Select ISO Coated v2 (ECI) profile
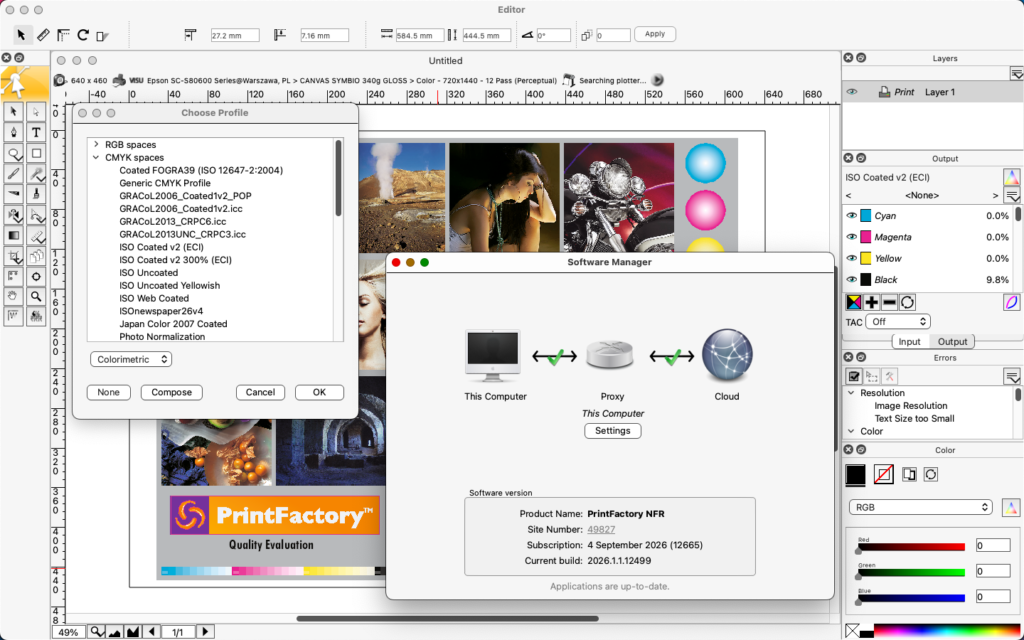The height and width of the screenshot is (640, 1024). point(161,247)
